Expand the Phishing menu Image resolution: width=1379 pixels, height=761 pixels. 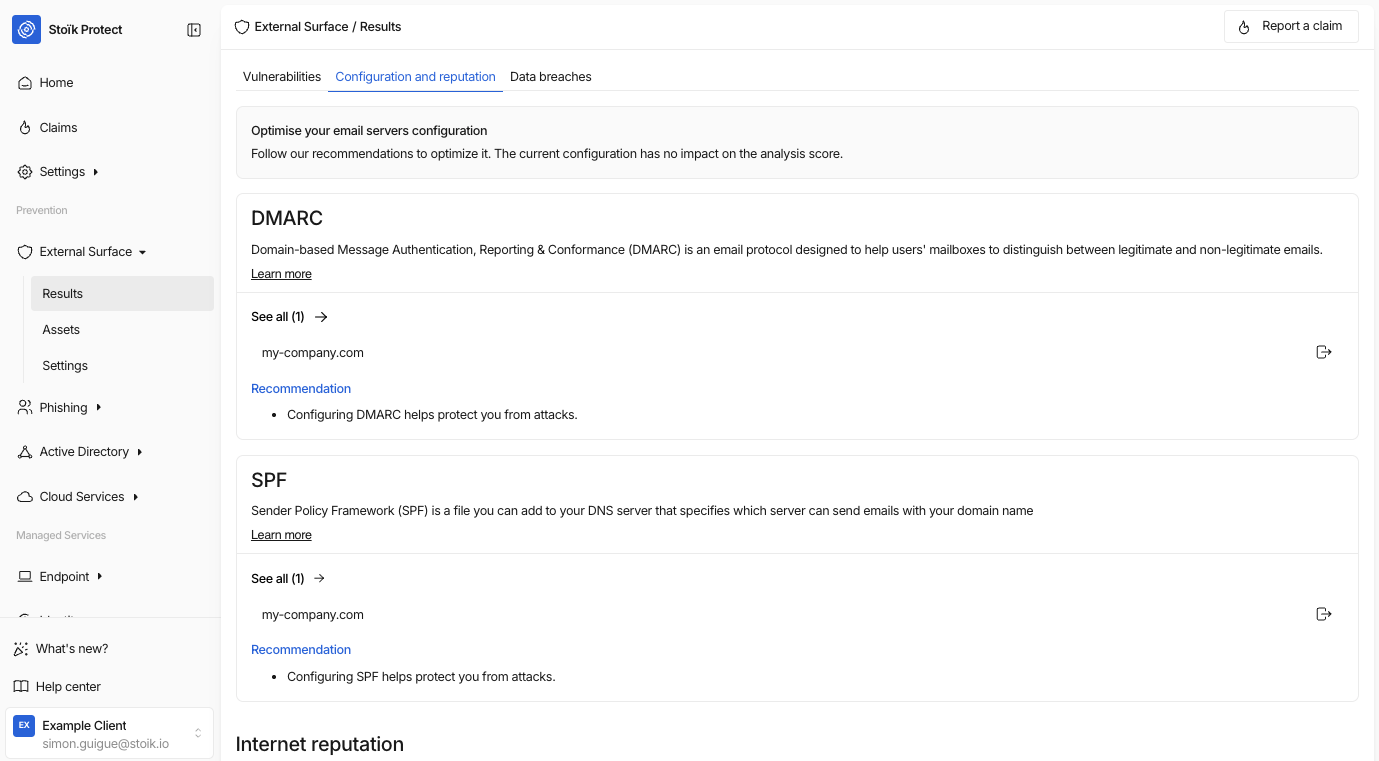[x=98, y=408]
